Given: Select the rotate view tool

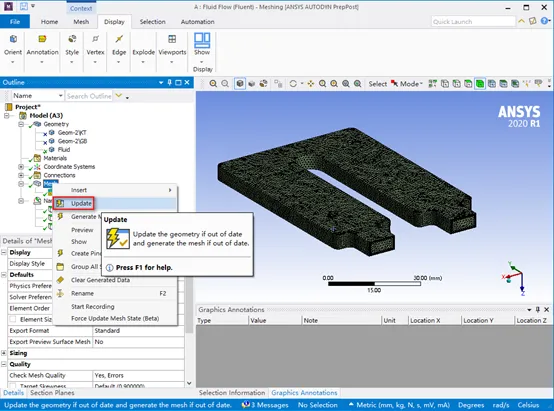Looking at the screenshot, I should click(293, 84).
